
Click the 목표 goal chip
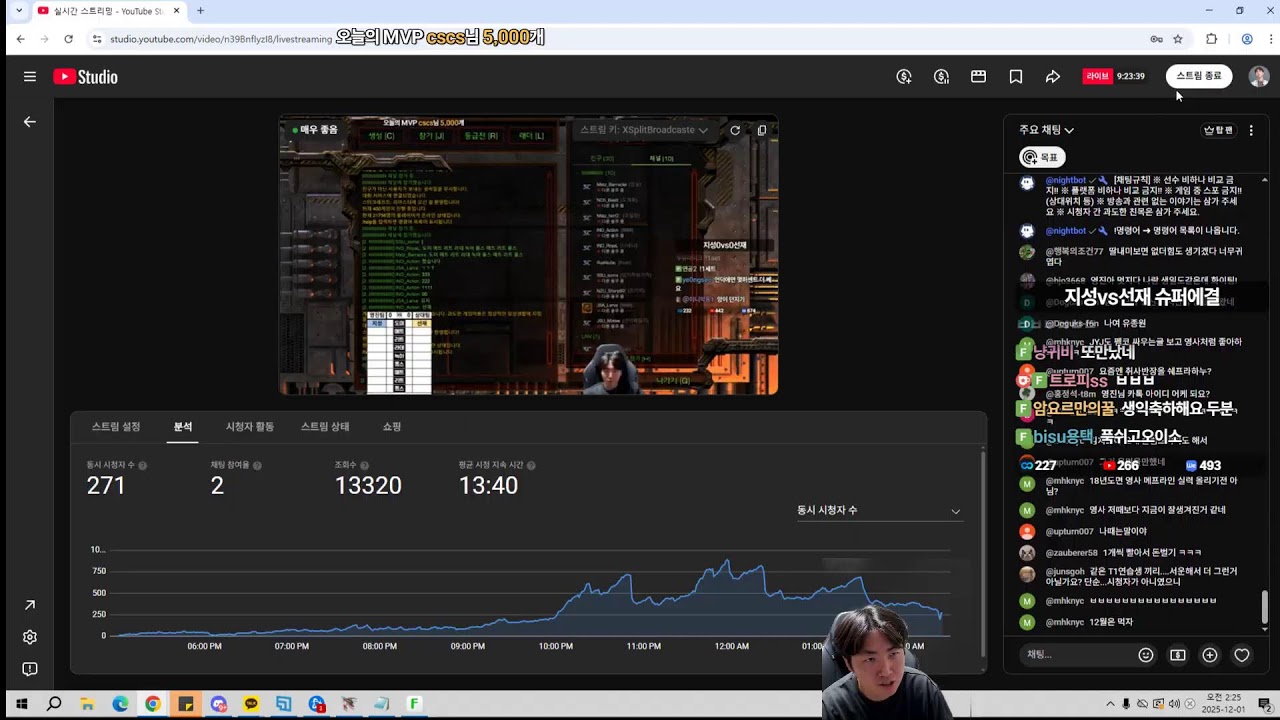[x=1042, y=157]
